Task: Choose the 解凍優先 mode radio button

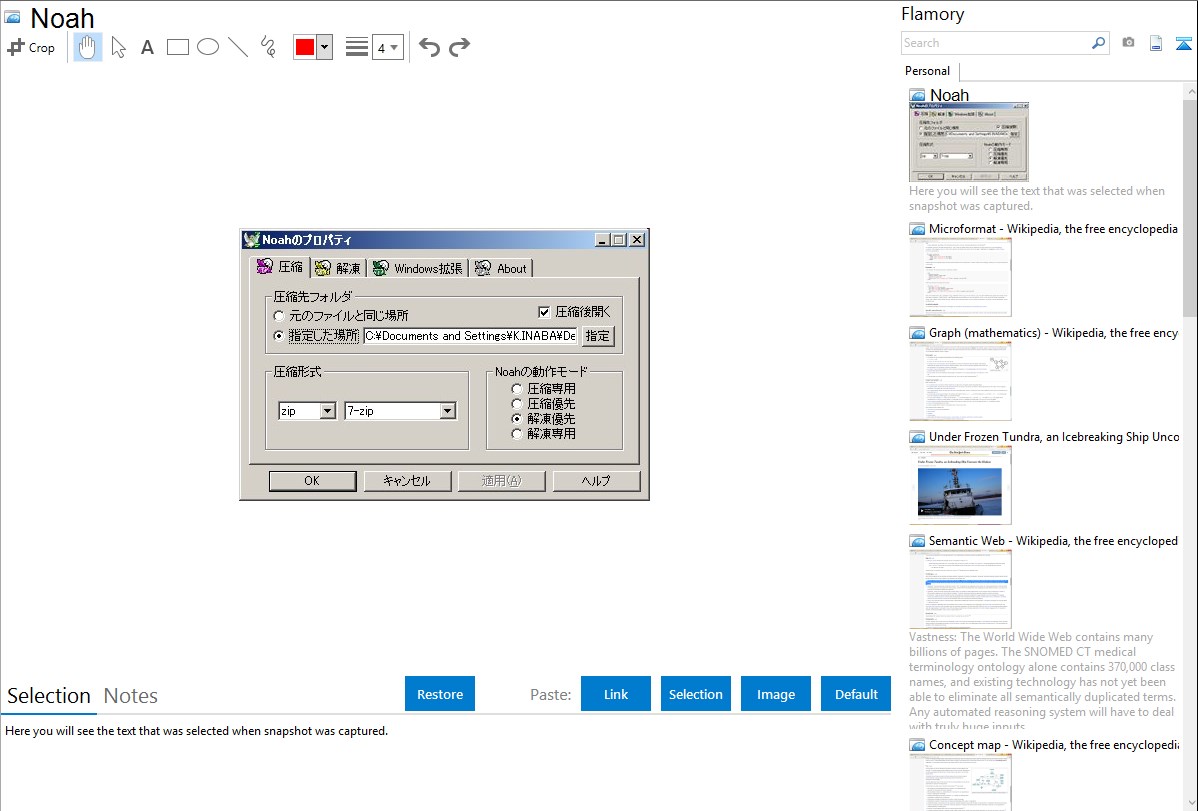Action: (x=517, y=419)
